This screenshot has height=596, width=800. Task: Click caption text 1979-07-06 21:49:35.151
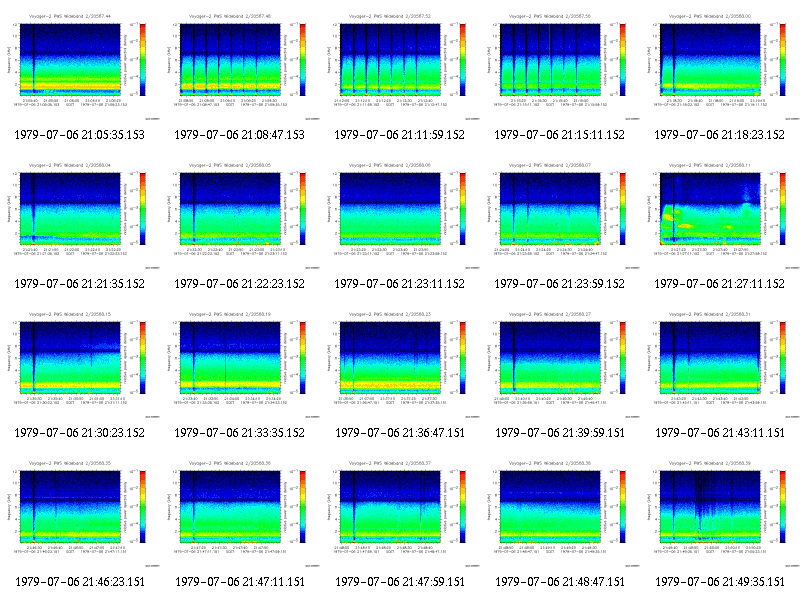click(720, 582)
